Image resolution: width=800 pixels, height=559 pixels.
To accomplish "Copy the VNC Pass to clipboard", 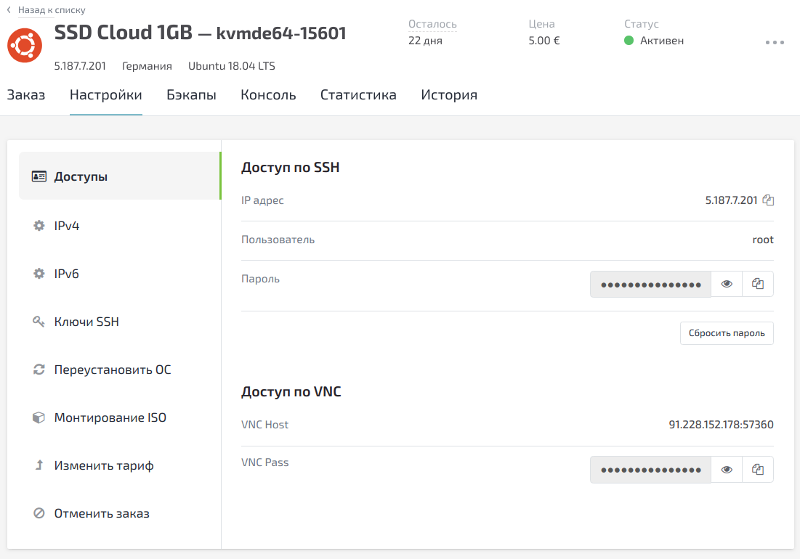I will click(758, 470).
